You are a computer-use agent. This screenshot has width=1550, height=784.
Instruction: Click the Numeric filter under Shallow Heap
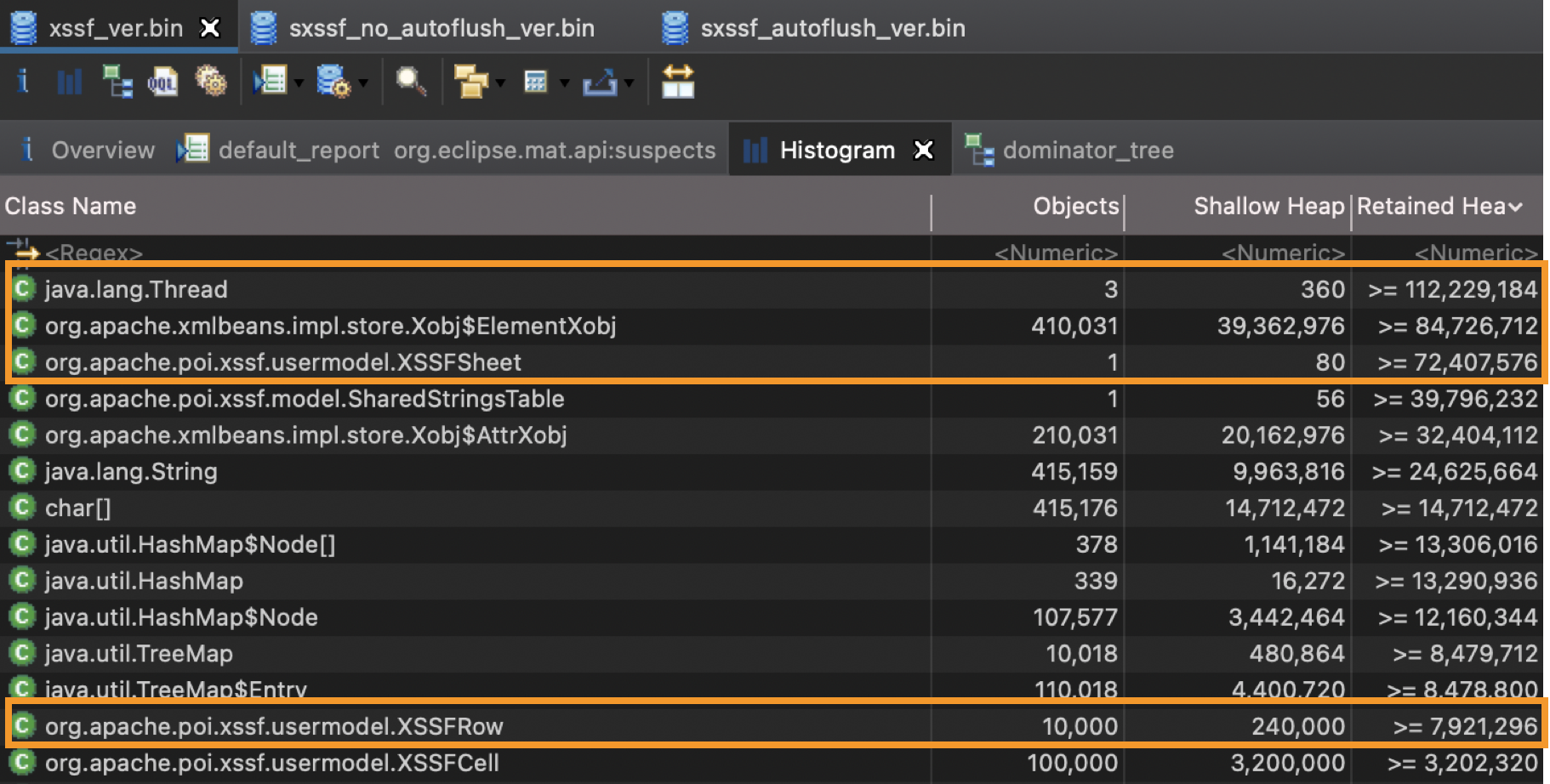coord(1283,253)
